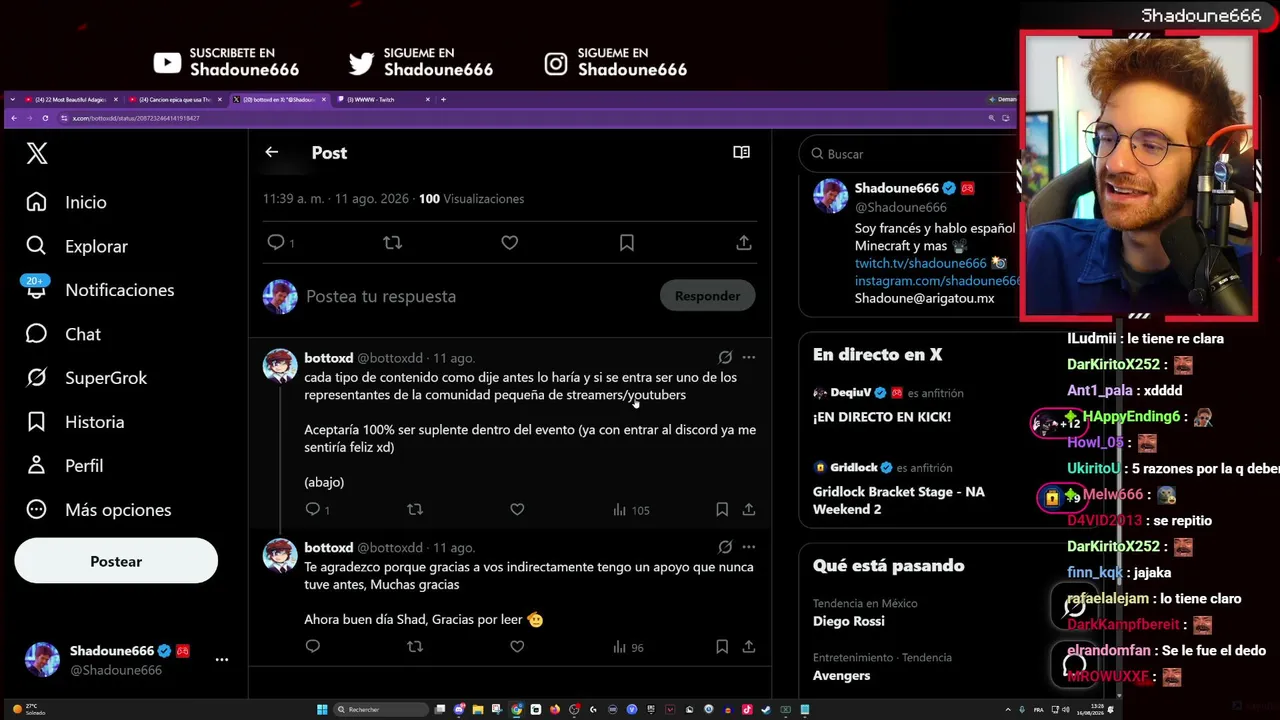Repost the '(abajo)' reply
This screenshot has height=720, width=1280.
tap(415, 510)
